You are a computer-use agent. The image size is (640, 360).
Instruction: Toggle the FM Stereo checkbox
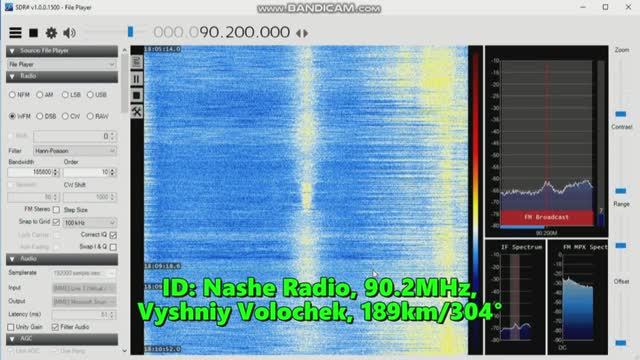tap(56, 209)
